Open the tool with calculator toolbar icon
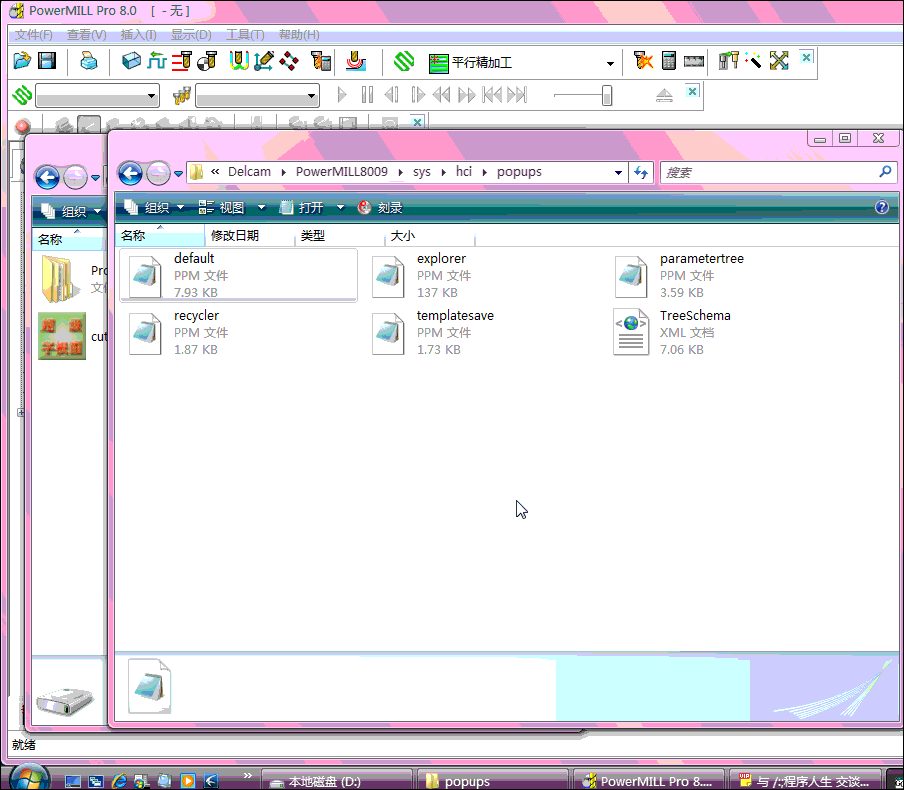The image size is (904, 790). (321, 61)
